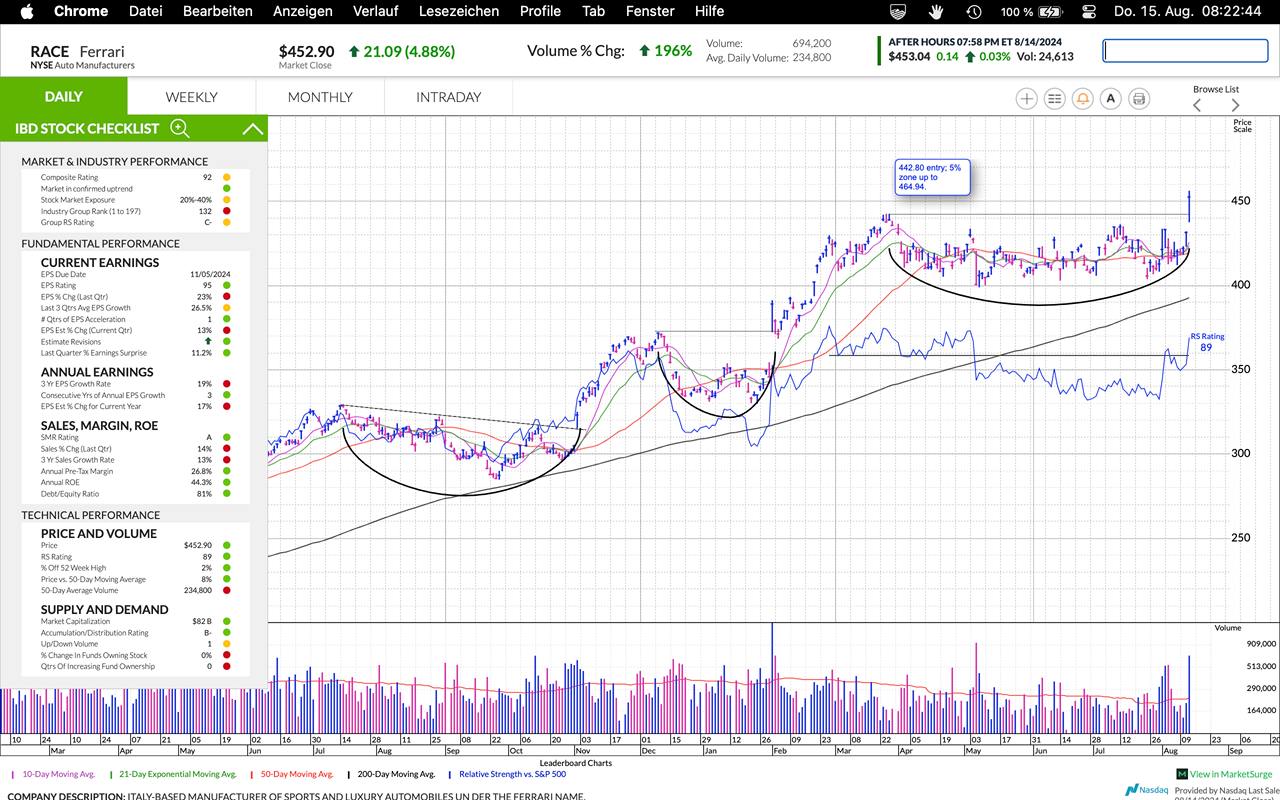Click the stock symbol search field

(1184, 50)
